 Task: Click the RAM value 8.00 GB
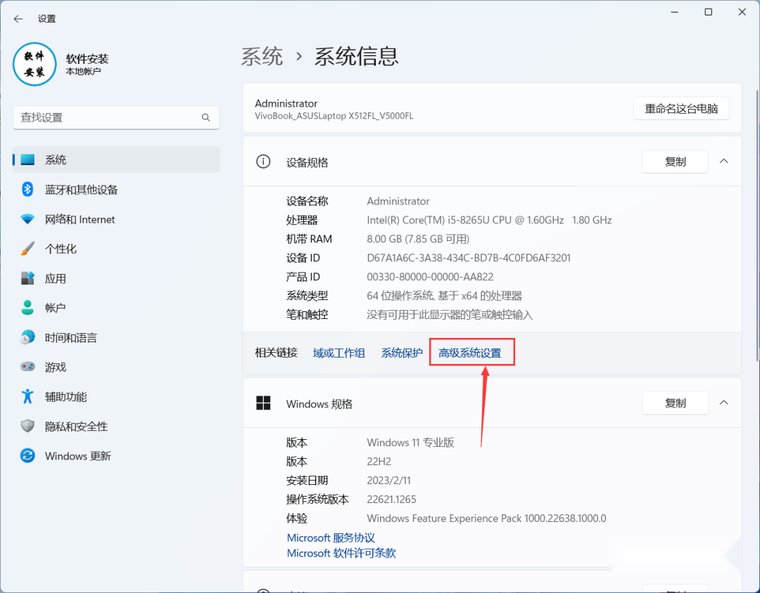tap(418, 239)
